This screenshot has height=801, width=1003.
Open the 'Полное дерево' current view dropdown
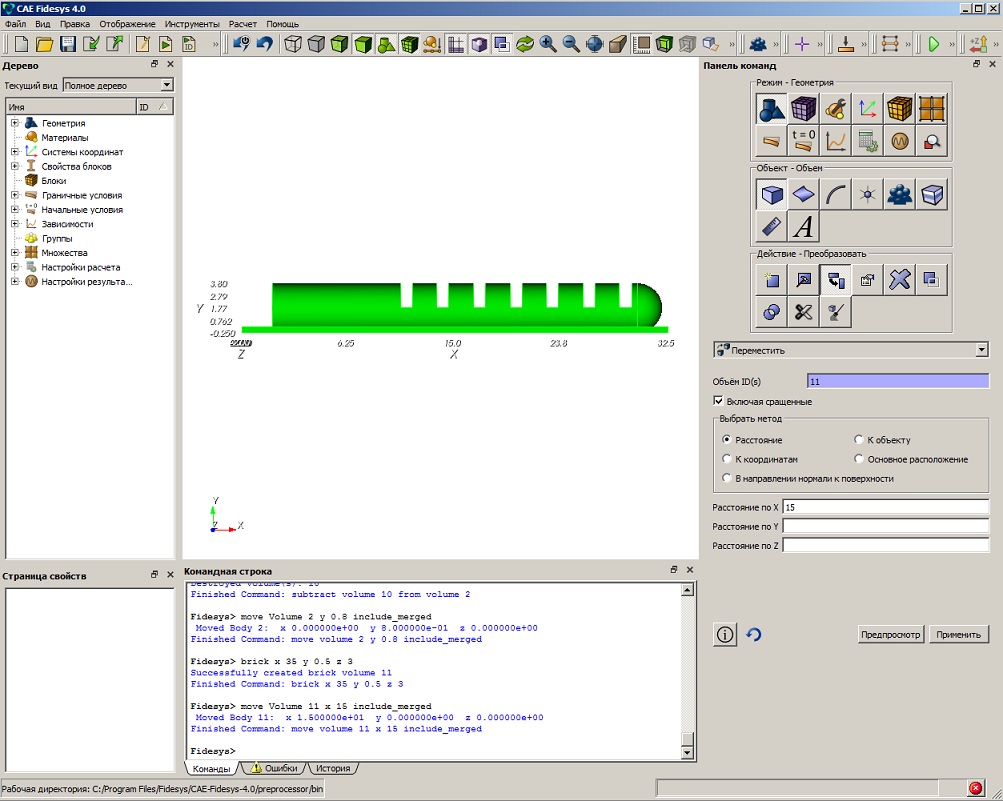(x=118, y=85)
